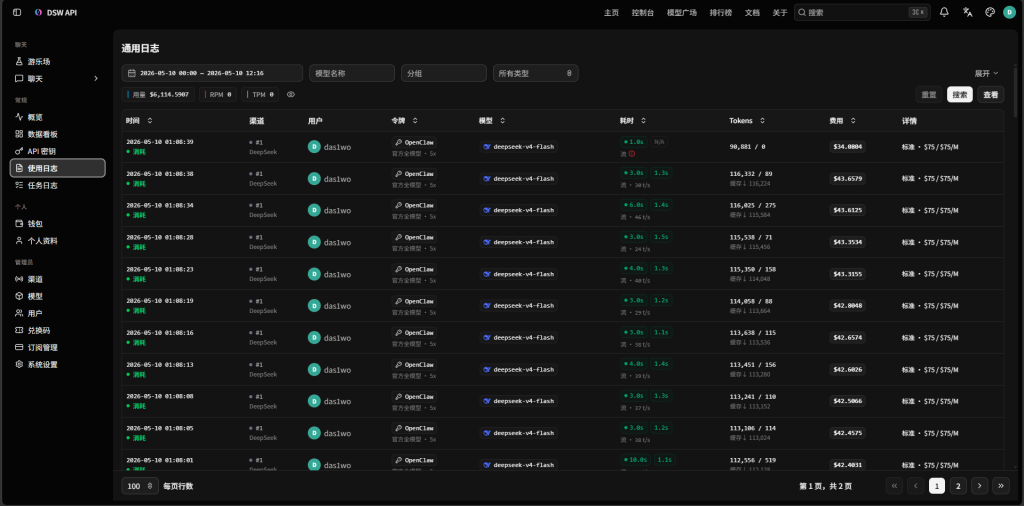Go to 关于 in top navigation

[780, 12]
